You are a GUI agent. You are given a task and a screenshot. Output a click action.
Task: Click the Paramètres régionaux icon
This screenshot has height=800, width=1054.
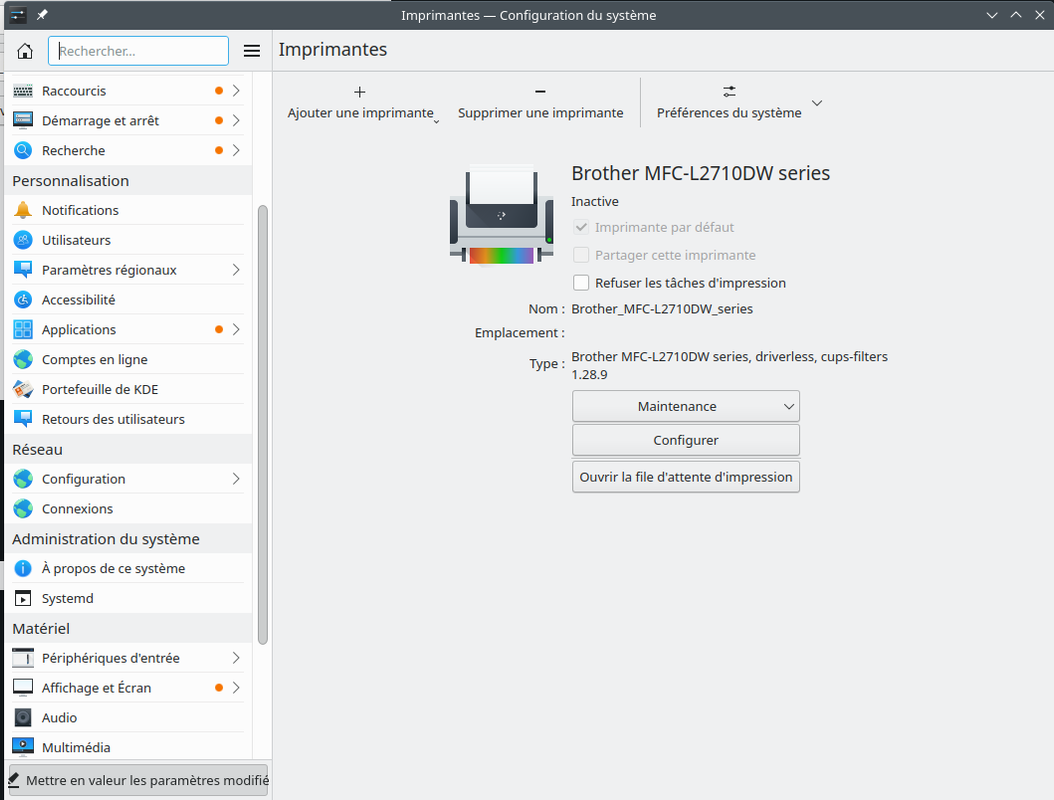[x=23, y=270]
